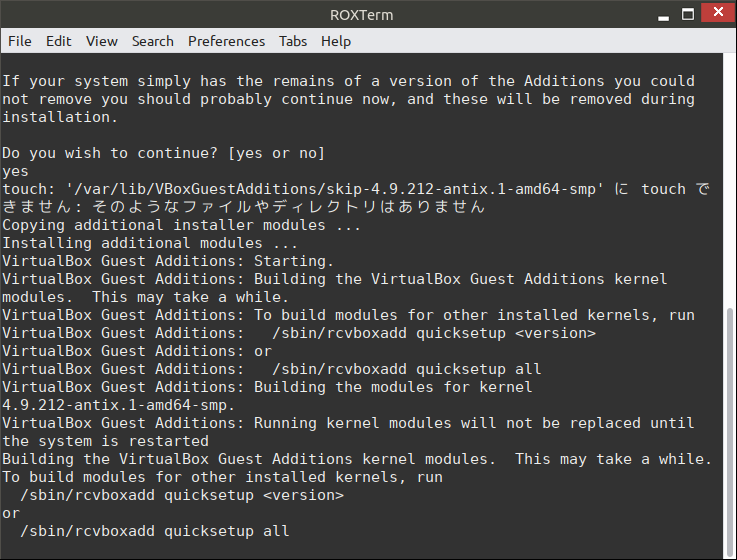This screenshot has height=560, width=737.
Task: Click 'modules. This may take a while.' line
Action: (x=145, y=297)
